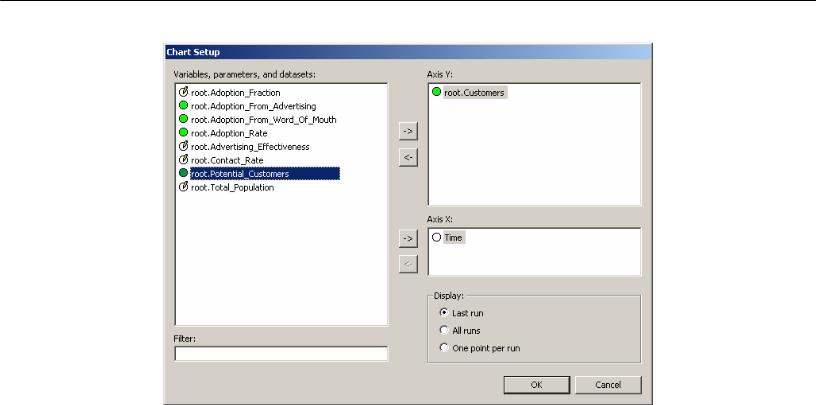The image size is (816, 405).
Task: Click the white circle icon beside Time
Action: point(437,237)
